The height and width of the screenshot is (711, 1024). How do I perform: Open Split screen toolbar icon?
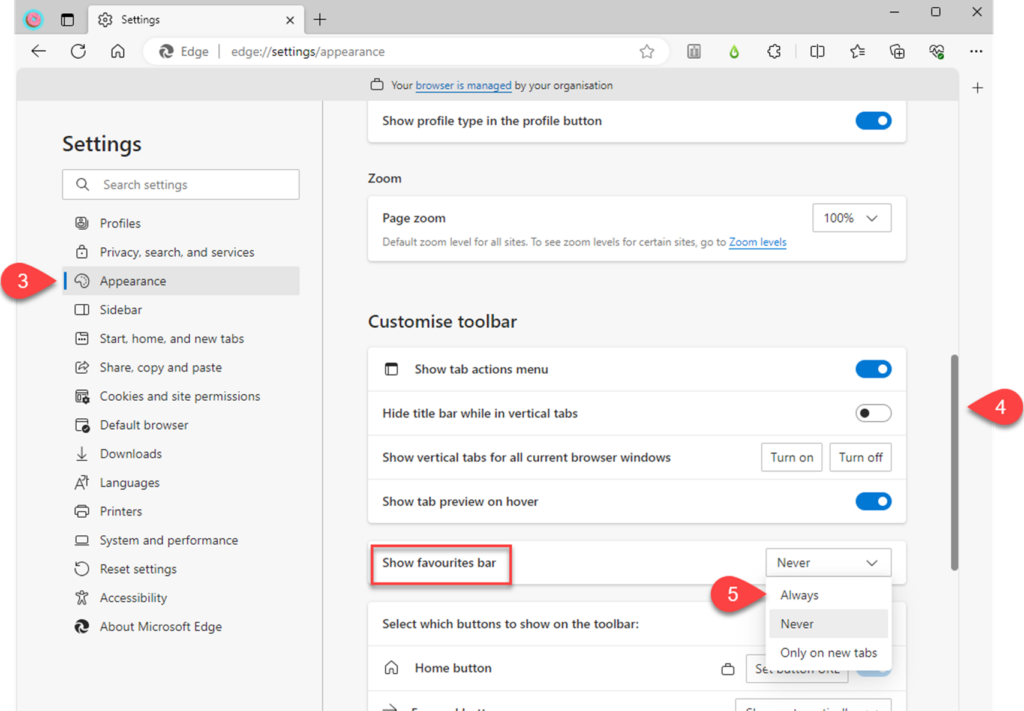817,52
